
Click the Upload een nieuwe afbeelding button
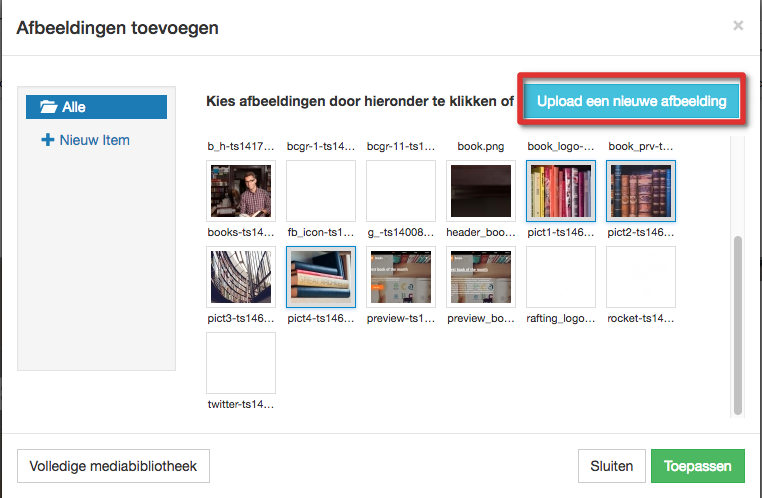(631, 101)
